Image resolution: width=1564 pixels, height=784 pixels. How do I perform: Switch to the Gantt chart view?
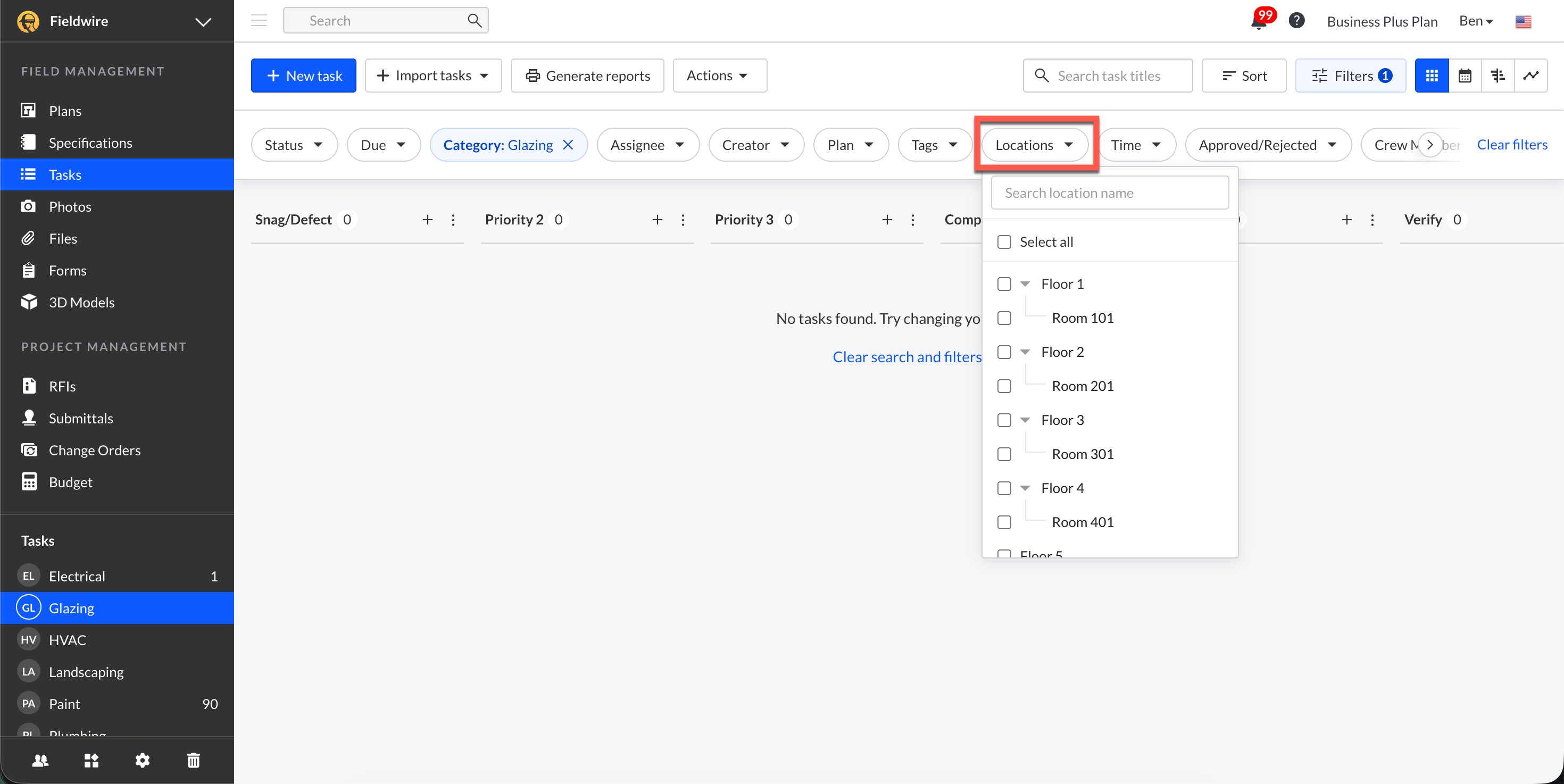coord(1498,76)
